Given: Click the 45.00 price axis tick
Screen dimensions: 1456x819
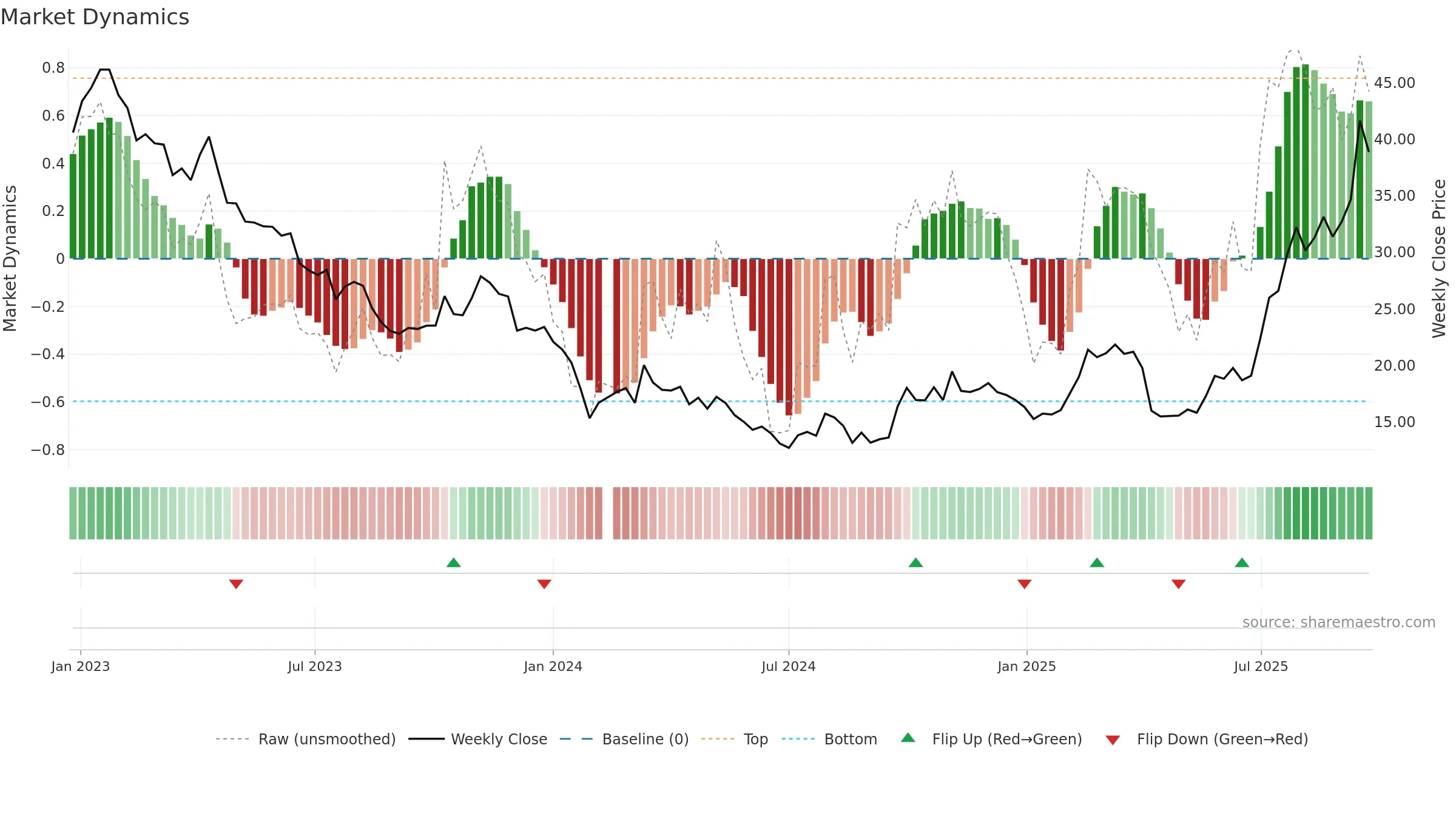Looking at the screenshot, I should coord(1395,83).
